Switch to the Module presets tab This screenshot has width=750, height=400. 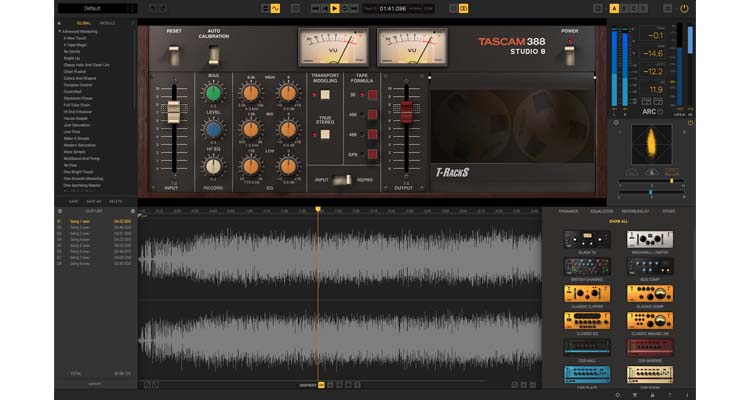click(x=107, y=22)
